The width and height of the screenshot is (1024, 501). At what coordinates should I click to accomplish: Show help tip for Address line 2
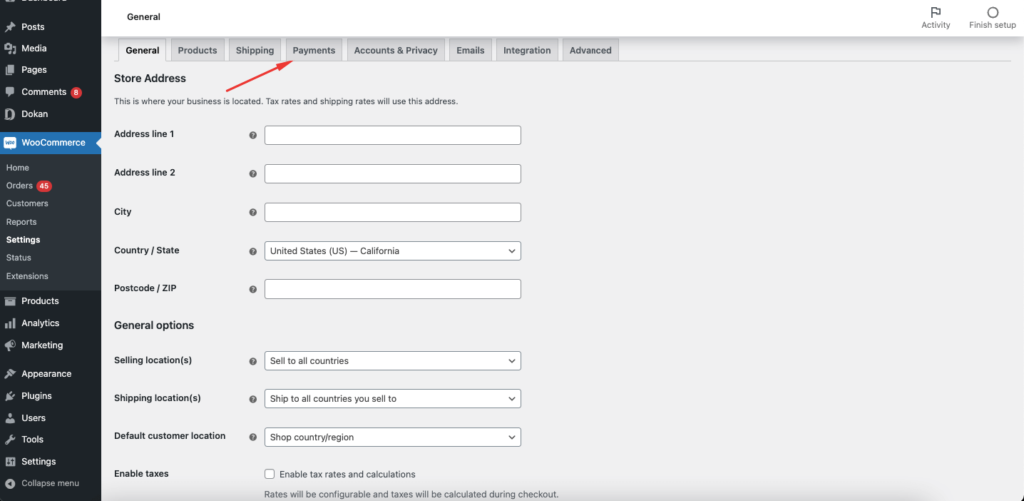(x=253, y=174)
